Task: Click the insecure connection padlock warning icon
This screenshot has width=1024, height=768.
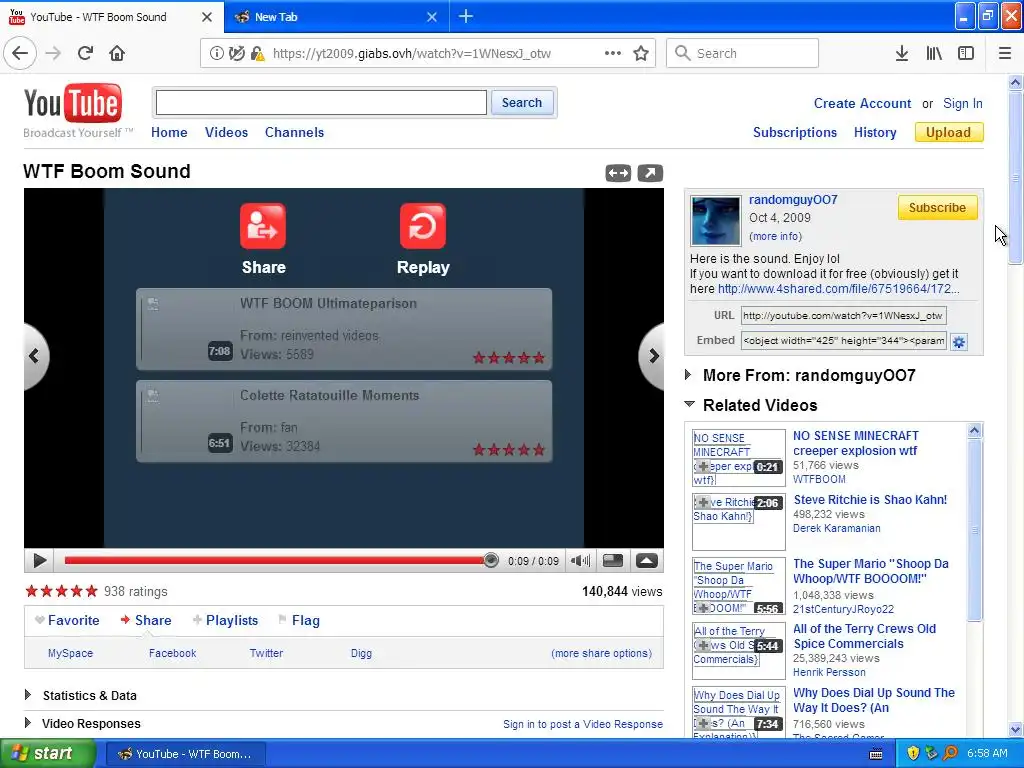Action: pyautogui.click(x=257, y=53)
